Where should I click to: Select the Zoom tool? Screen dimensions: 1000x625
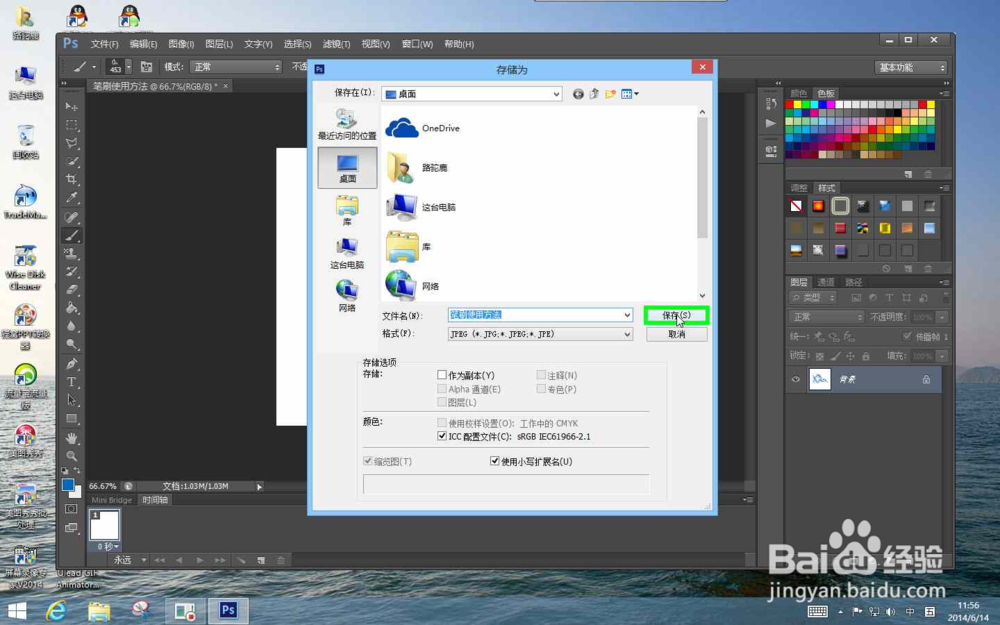tap(71, 456)
